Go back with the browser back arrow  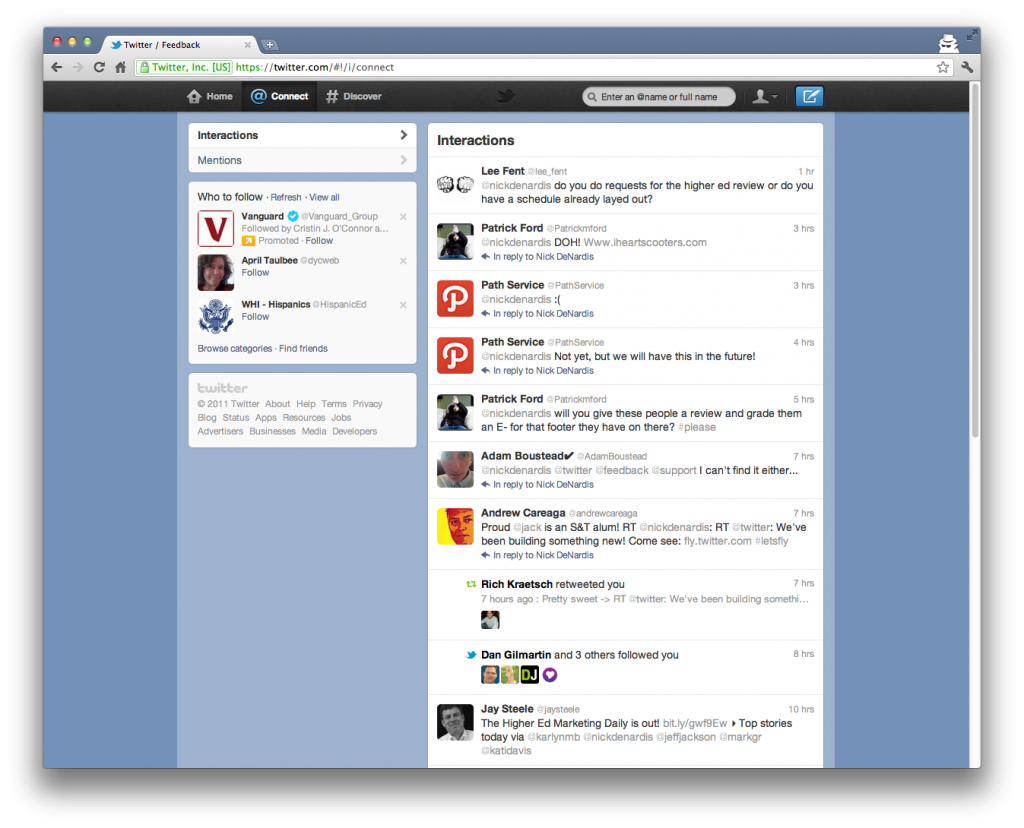coord(57,67)
